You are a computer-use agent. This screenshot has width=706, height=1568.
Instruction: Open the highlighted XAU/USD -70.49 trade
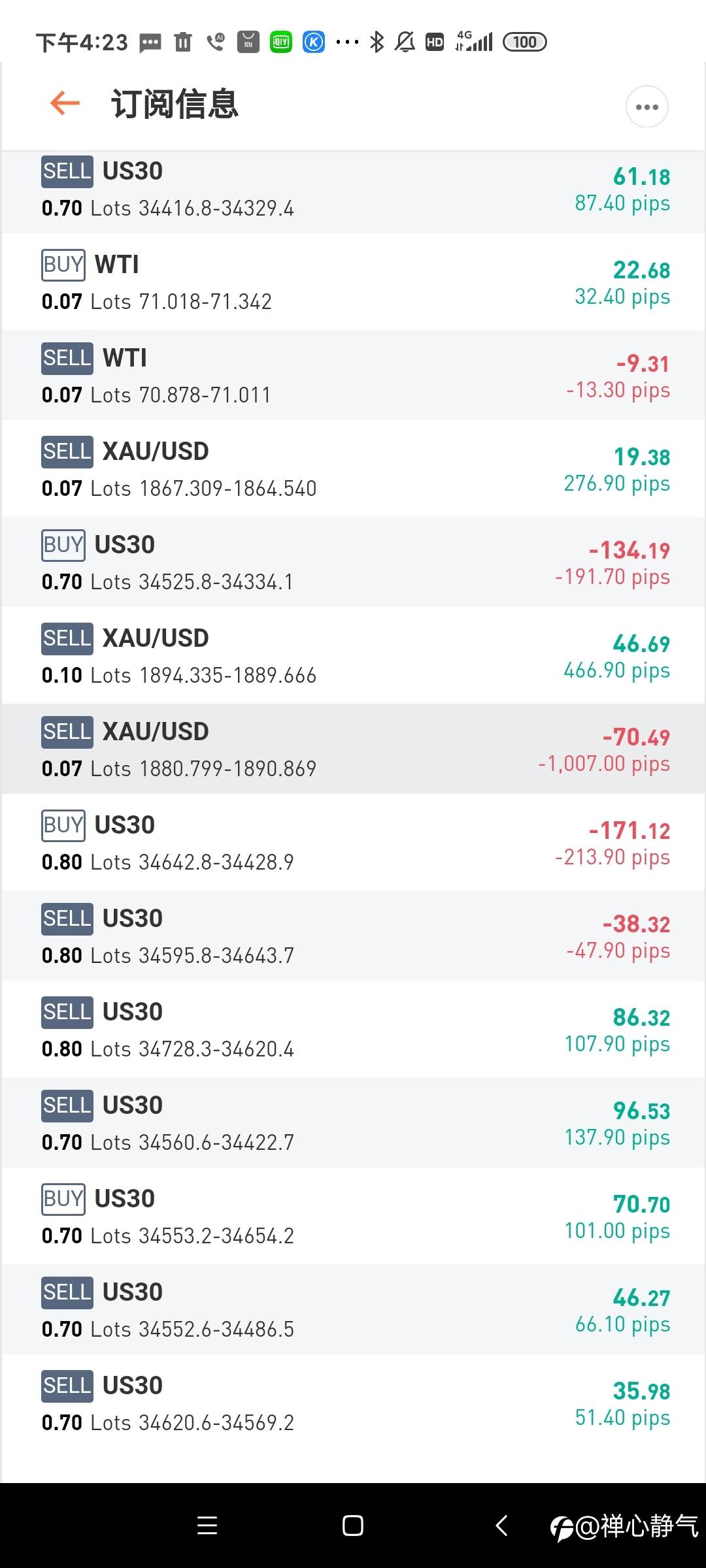tap(353, 749)
